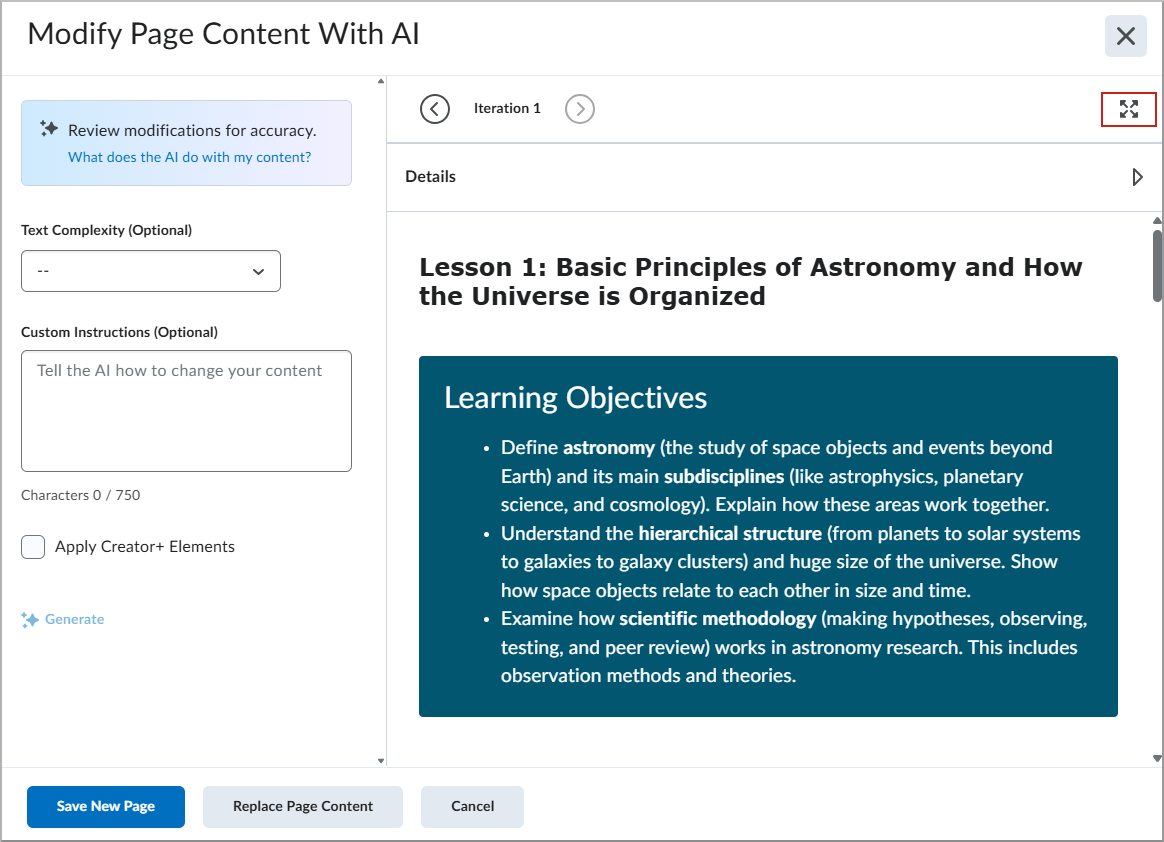1164x842 pixels.
Task: Enable the Apply Creator+ Elements checkbox
Action: coord(33,547)
